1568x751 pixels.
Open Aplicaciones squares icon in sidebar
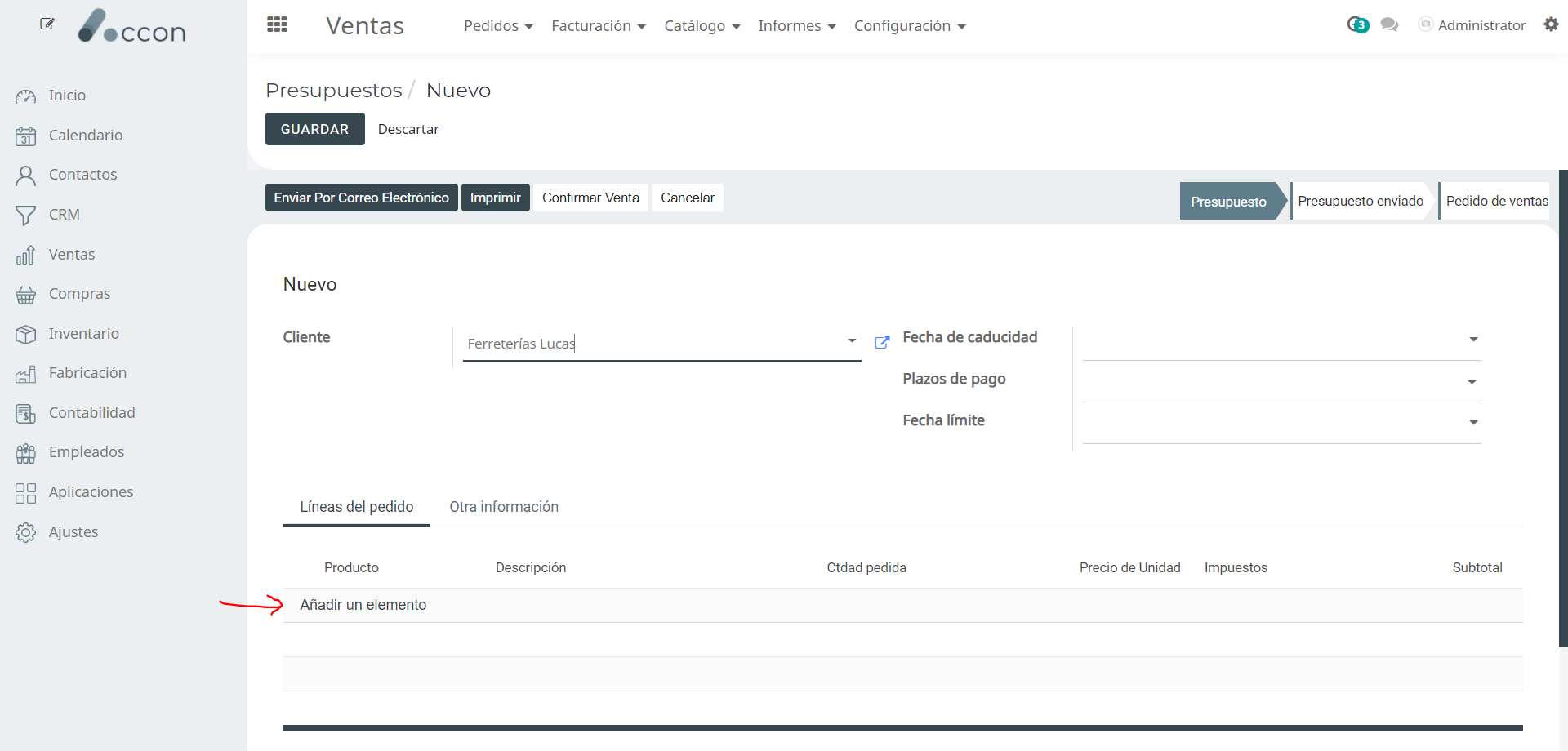25,493
